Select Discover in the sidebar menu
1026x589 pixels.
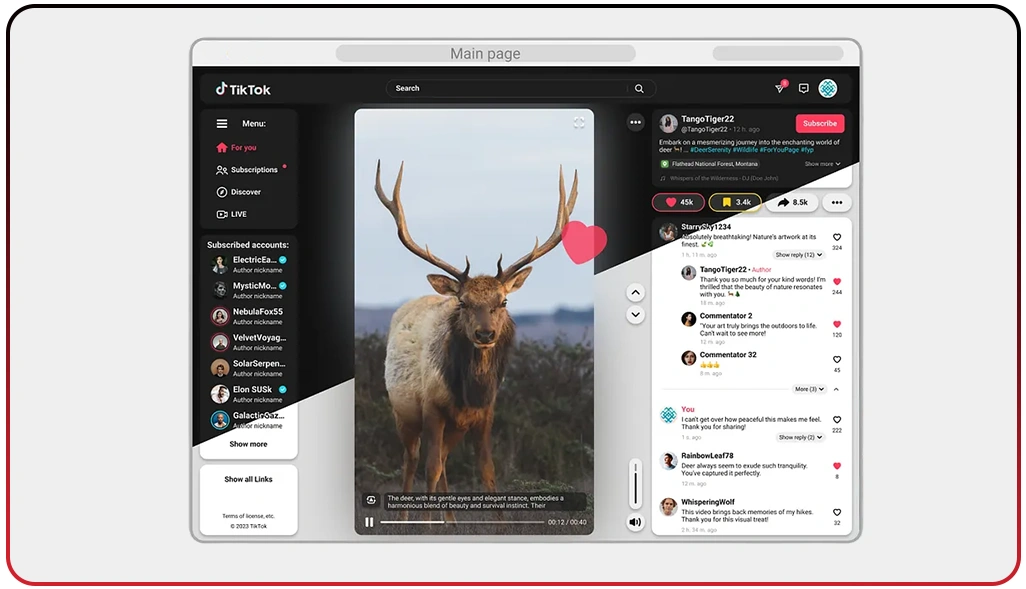[x=245, y=192]
